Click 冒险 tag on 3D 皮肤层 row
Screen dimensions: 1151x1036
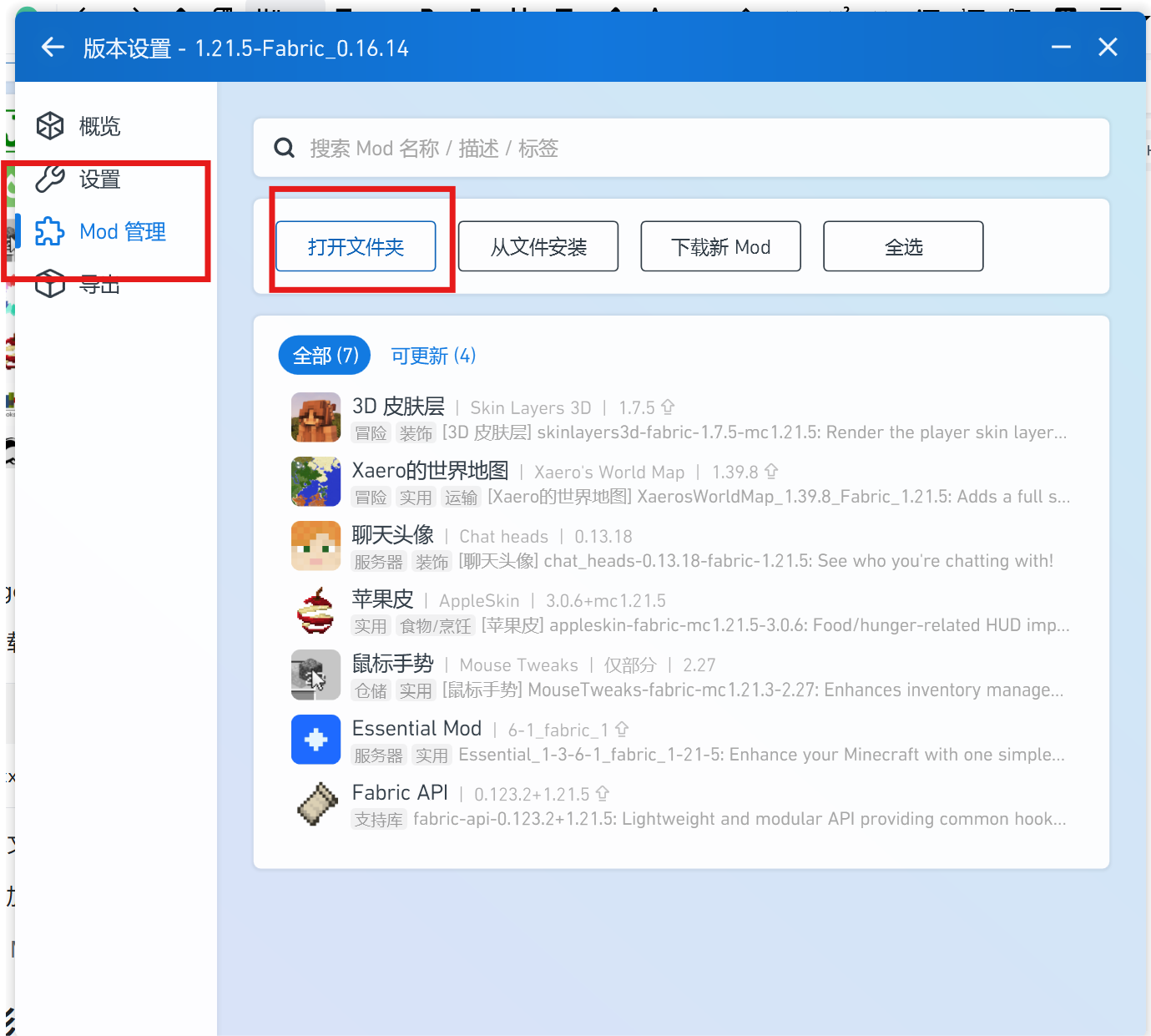pos(371,432)
